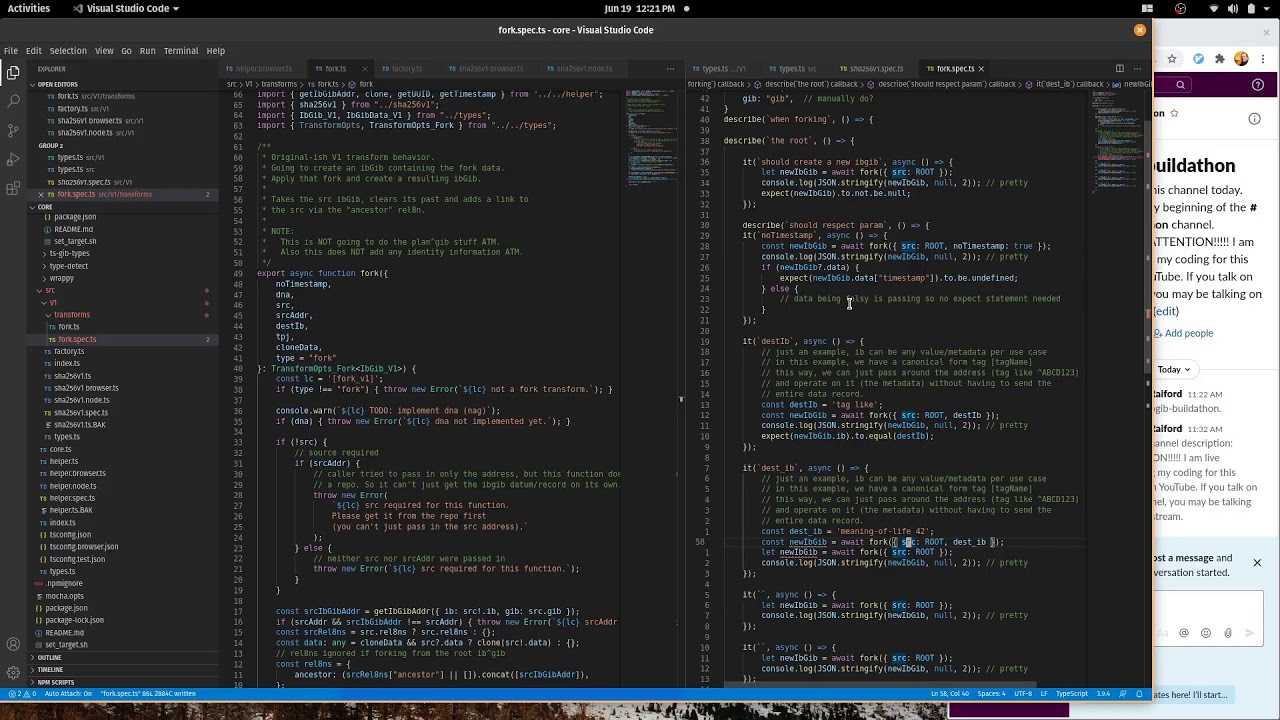Click the edit link in Slack description
Image resolution: width=1280 pixels, height=720 pixels.
[1166, 312]
